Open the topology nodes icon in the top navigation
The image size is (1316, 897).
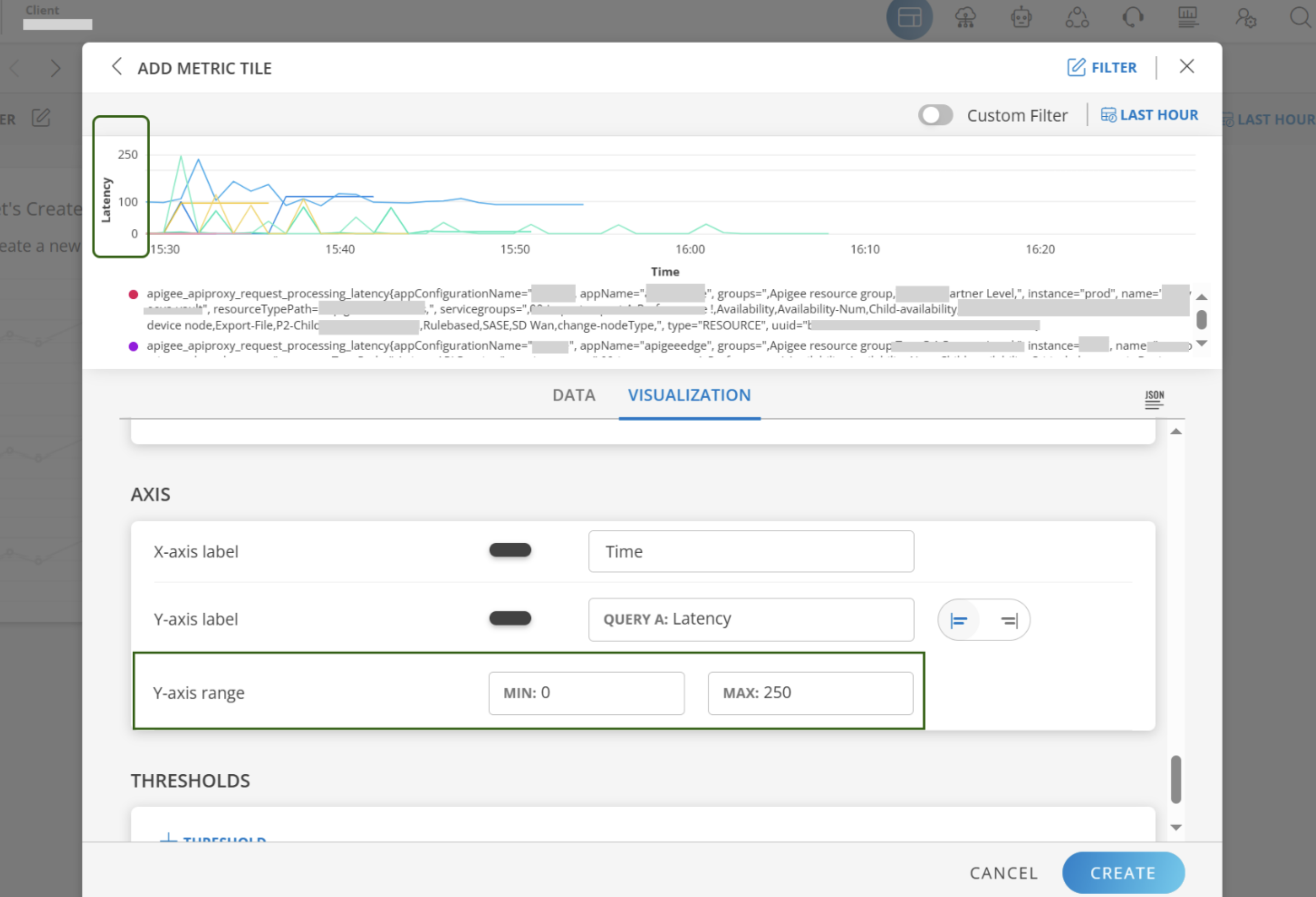1077,17
